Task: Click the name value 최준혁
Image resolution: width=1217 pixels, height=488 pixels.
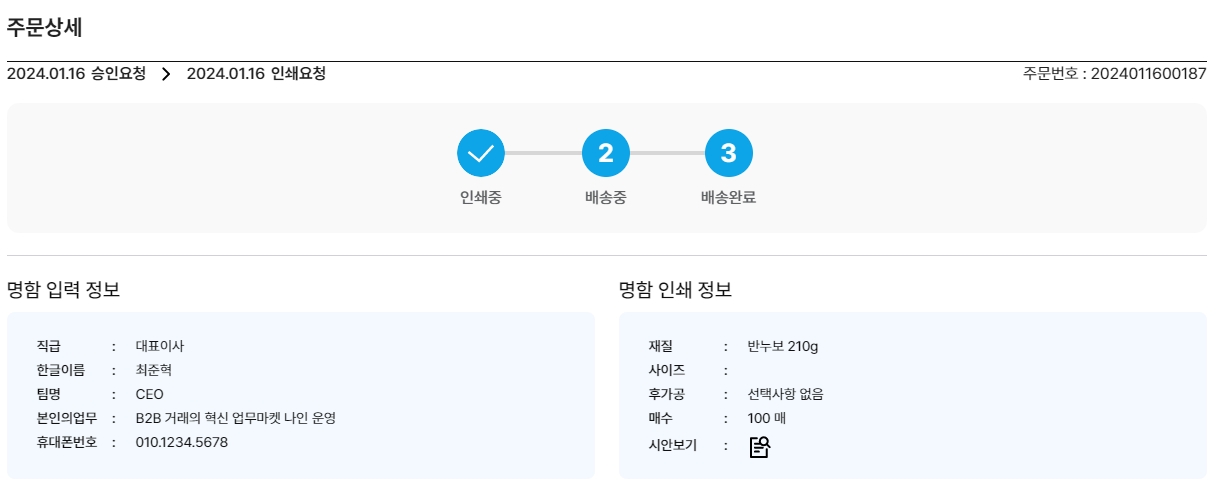Action: (155, 370)
